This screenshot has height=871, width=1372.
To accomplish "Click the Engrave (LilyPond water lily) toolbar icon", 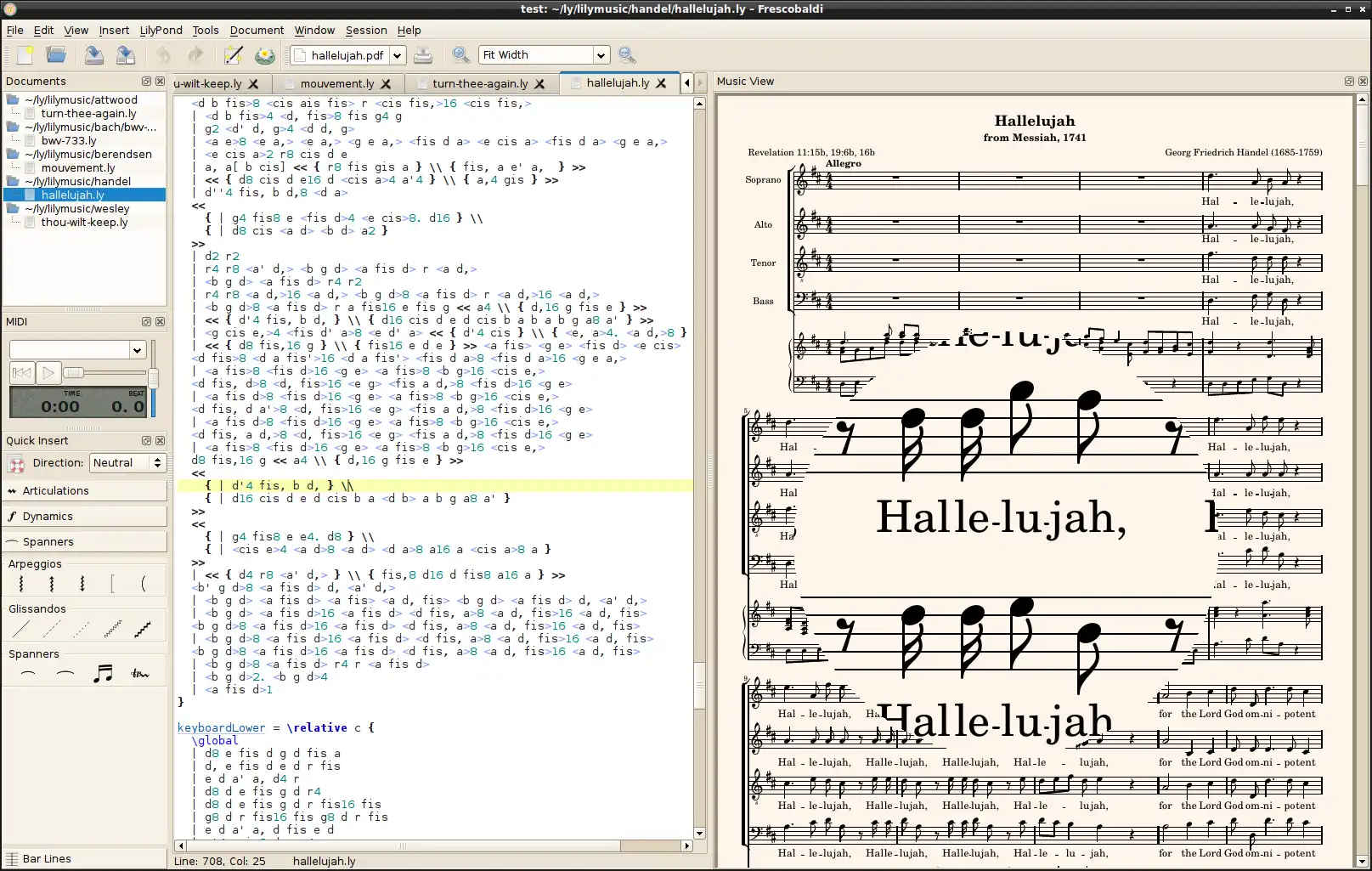I will pos(265,55).
